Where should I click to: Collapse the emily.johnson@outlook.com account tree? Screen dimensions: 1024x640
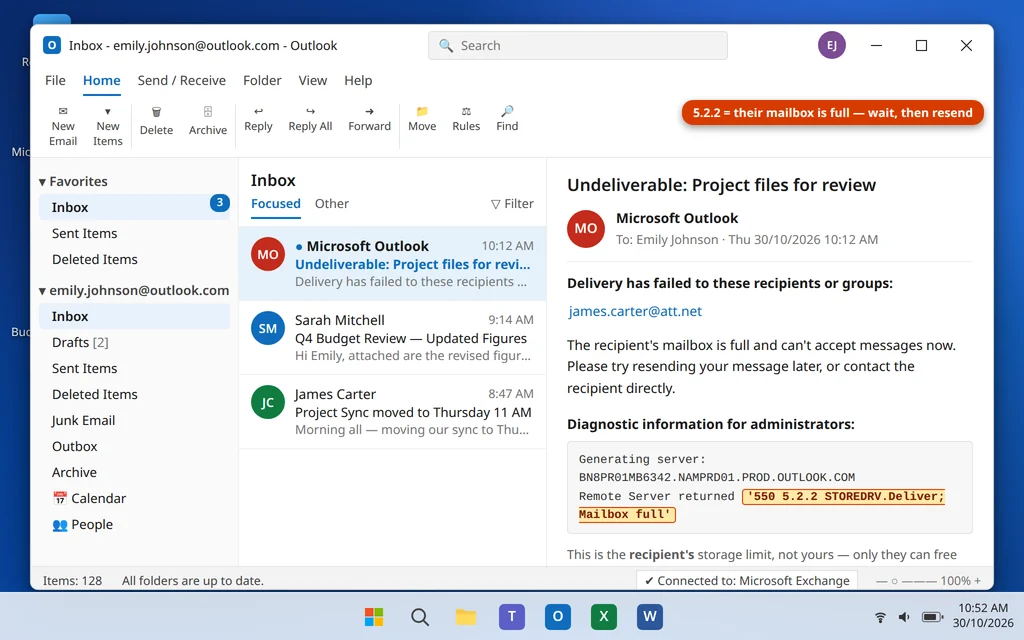point(42,291)
